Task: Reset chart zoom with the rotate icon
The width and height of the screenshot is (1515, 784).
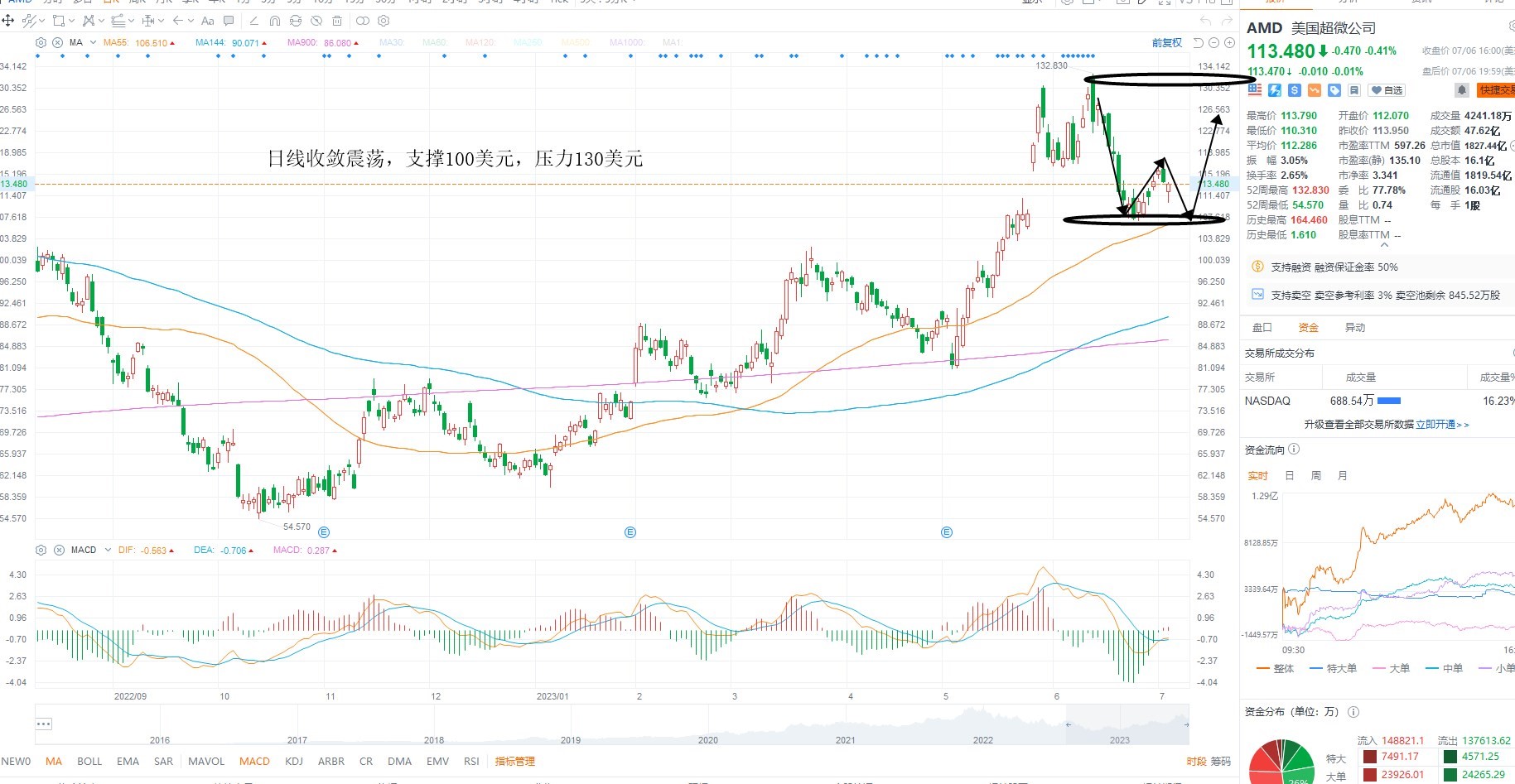Action: pos(1199,42)
